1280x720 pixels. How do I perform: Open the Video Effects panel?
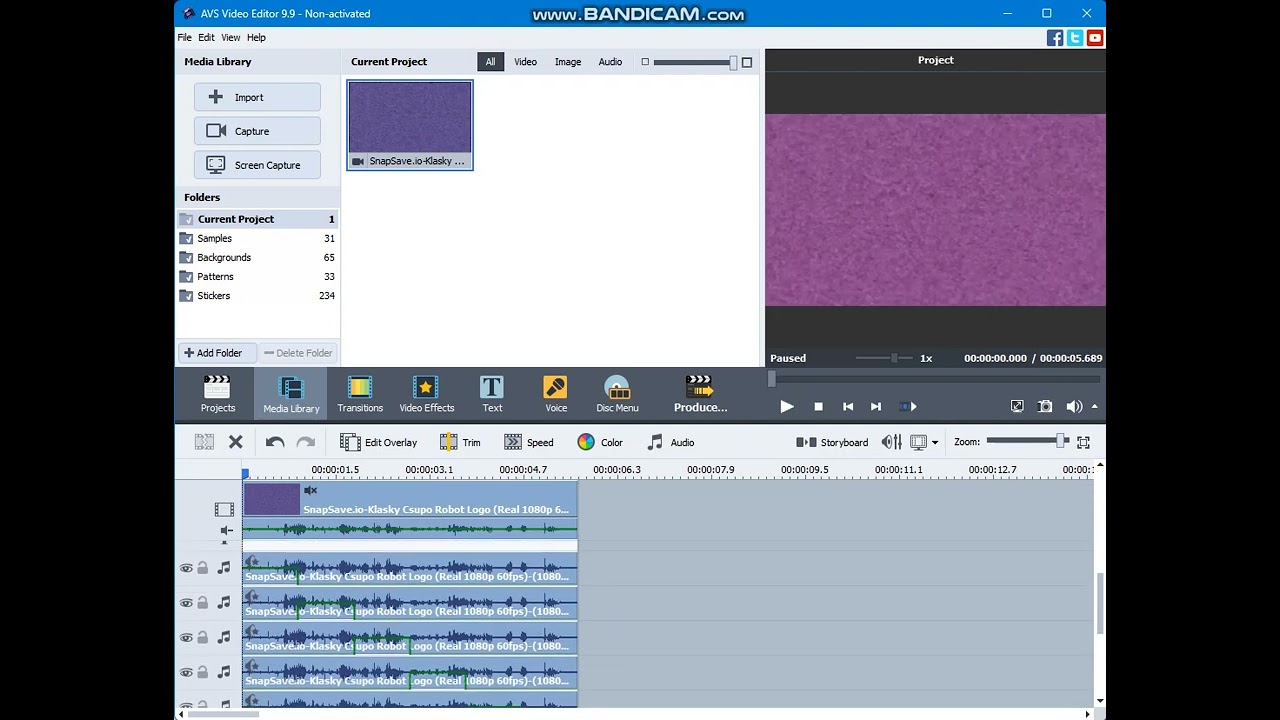click(x=426, y=393)
